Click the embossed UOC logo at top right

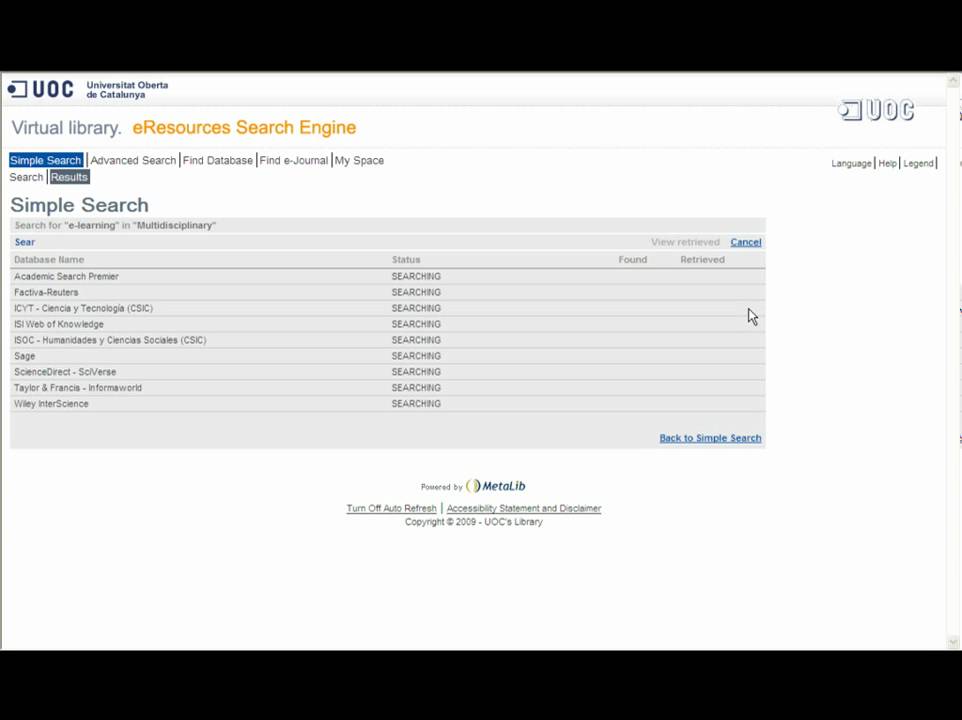876,110
